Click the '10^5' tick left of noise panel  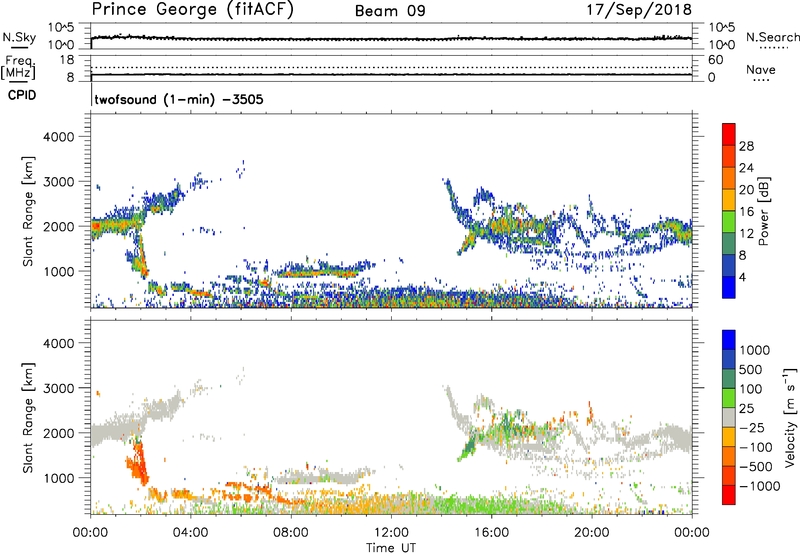point(61,28)
